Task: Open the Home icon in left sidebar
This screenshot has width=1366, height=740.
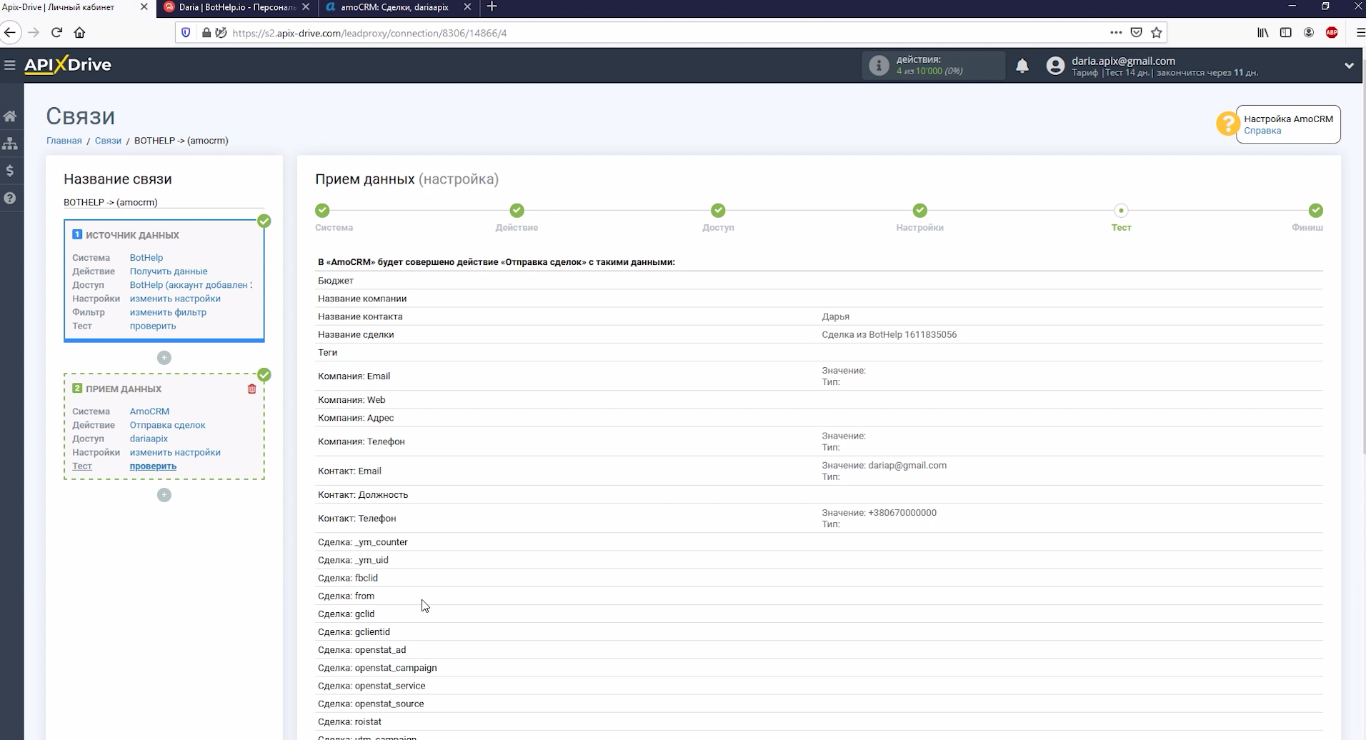Action: click(10, 116)
